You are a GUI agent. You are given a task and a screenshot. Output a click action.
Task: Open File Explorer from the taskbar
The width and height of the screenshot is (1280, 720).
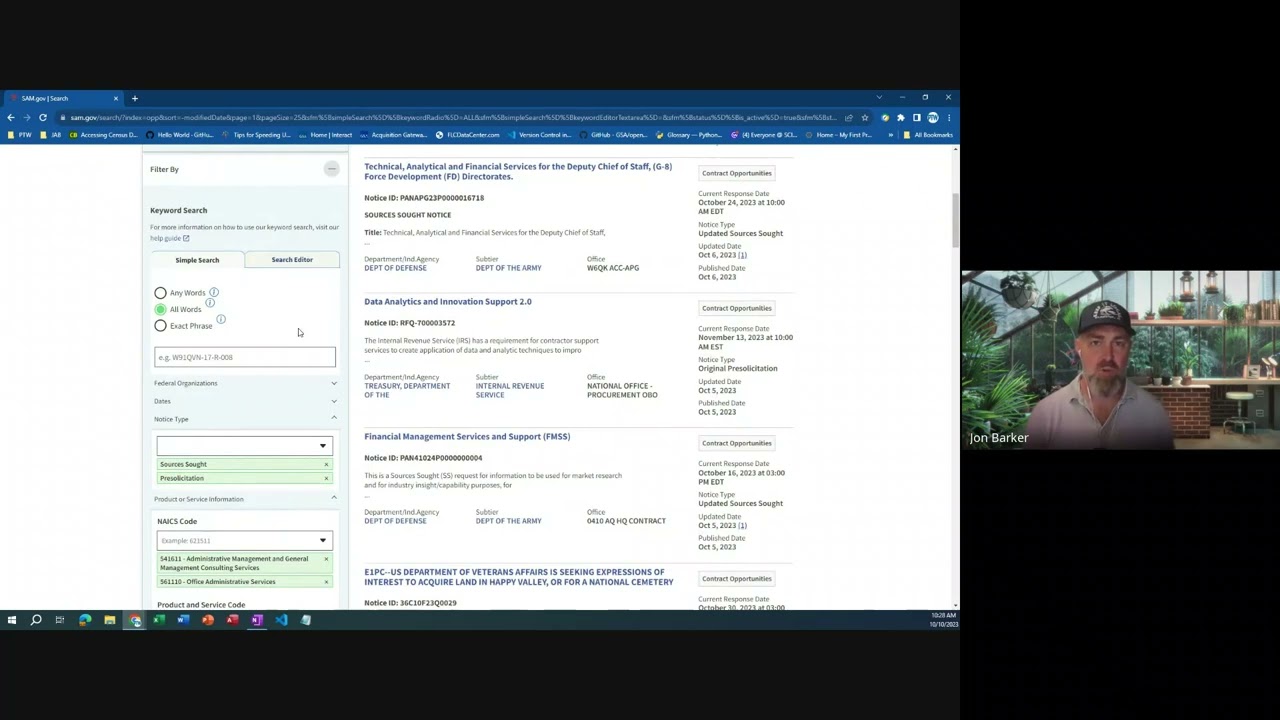click(x=109, y=620)
